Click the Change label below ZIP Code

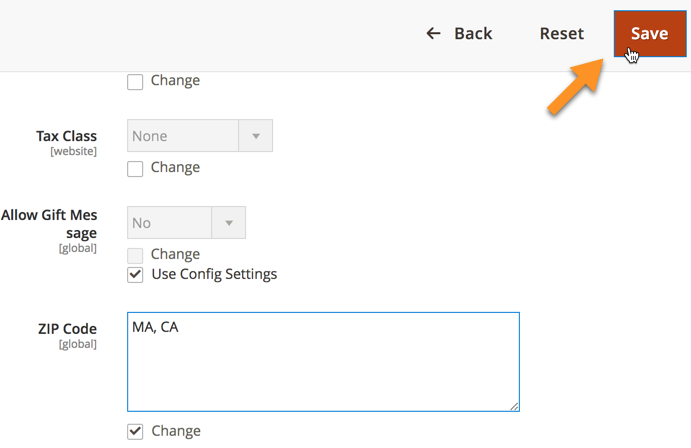(176, 431)
